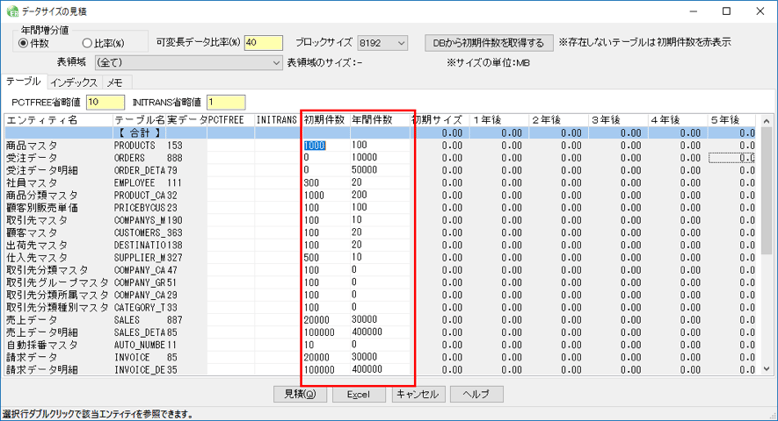Select the 比率(%) radio button

pyautogui.click(x=87, y=43)
